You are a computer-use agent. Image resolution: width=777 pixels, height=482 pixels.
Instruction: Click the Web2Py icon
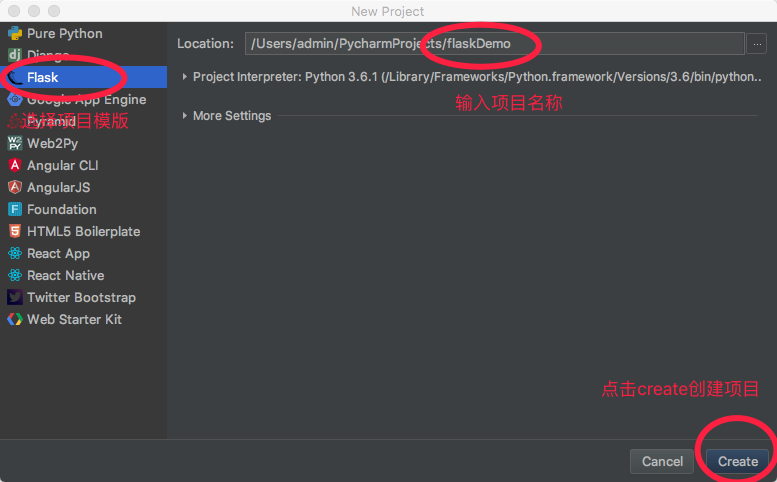15,143
